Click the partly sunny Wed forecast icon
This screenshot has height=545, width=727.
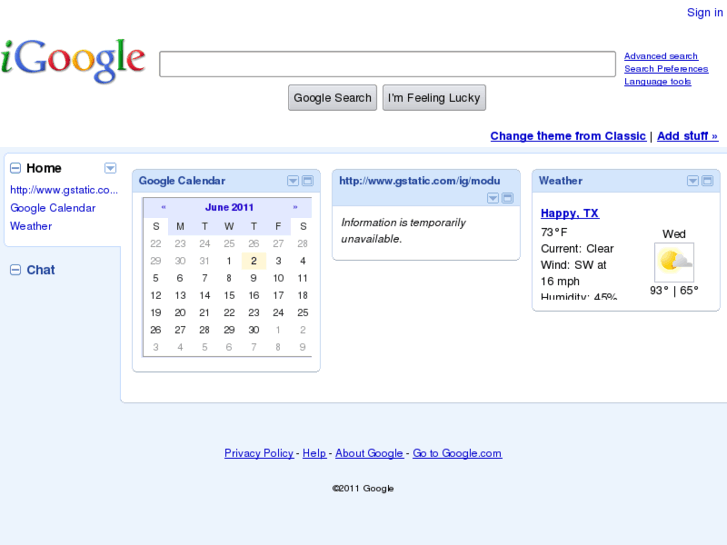coord(674,262)
